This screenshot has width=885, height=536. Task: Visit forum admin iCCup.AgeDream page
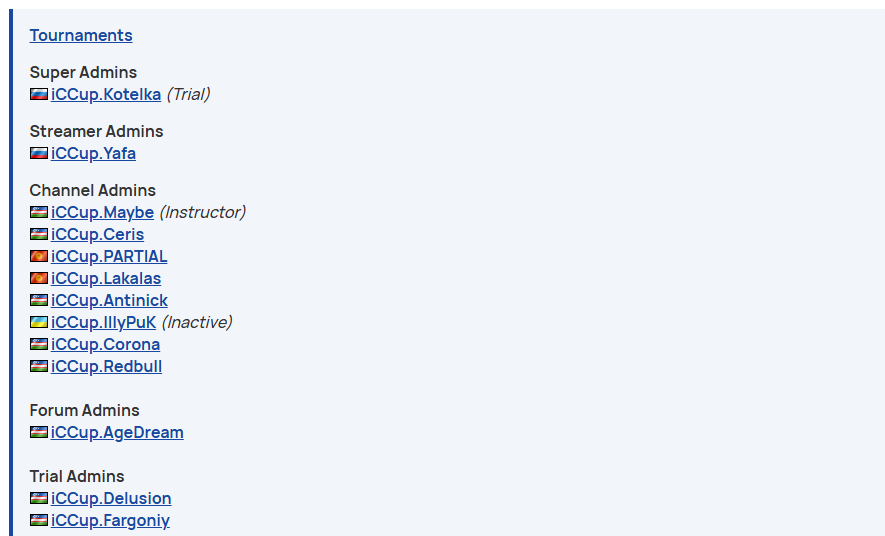117,432
